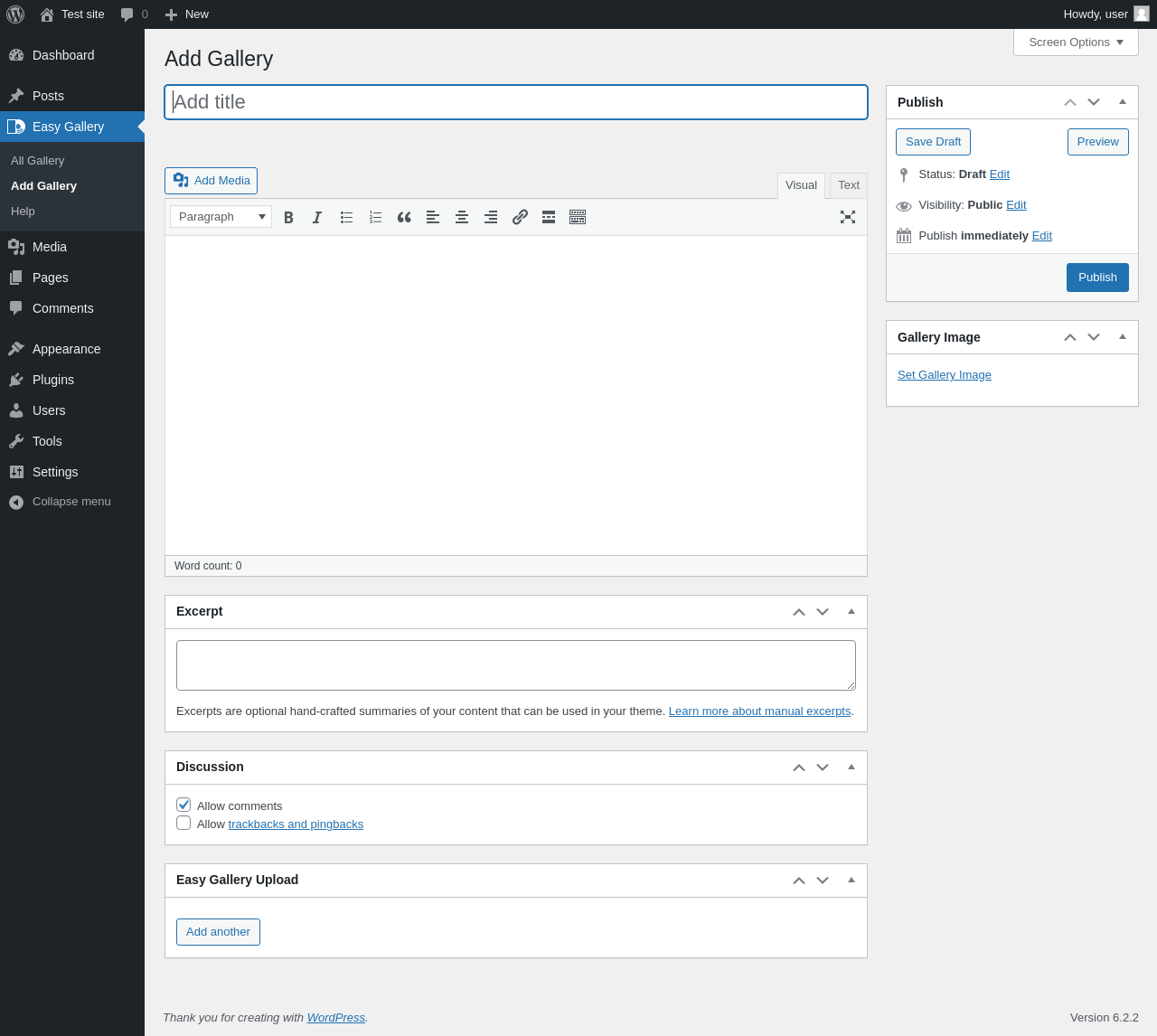This screenshot has width=1157, height=1036.
Task: Collapse the Discussion panel
Action: tap(851, 768)
